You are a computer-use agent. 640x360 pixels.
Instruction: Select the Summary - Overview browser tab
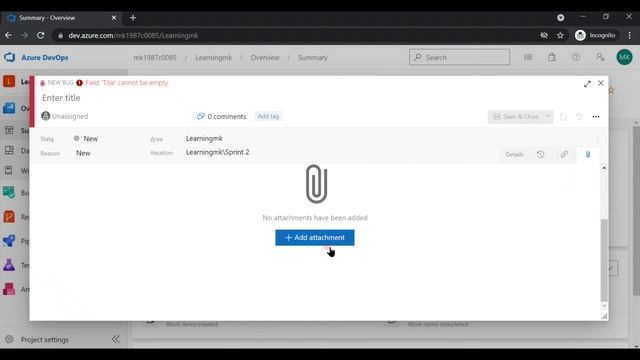[61, 18]
